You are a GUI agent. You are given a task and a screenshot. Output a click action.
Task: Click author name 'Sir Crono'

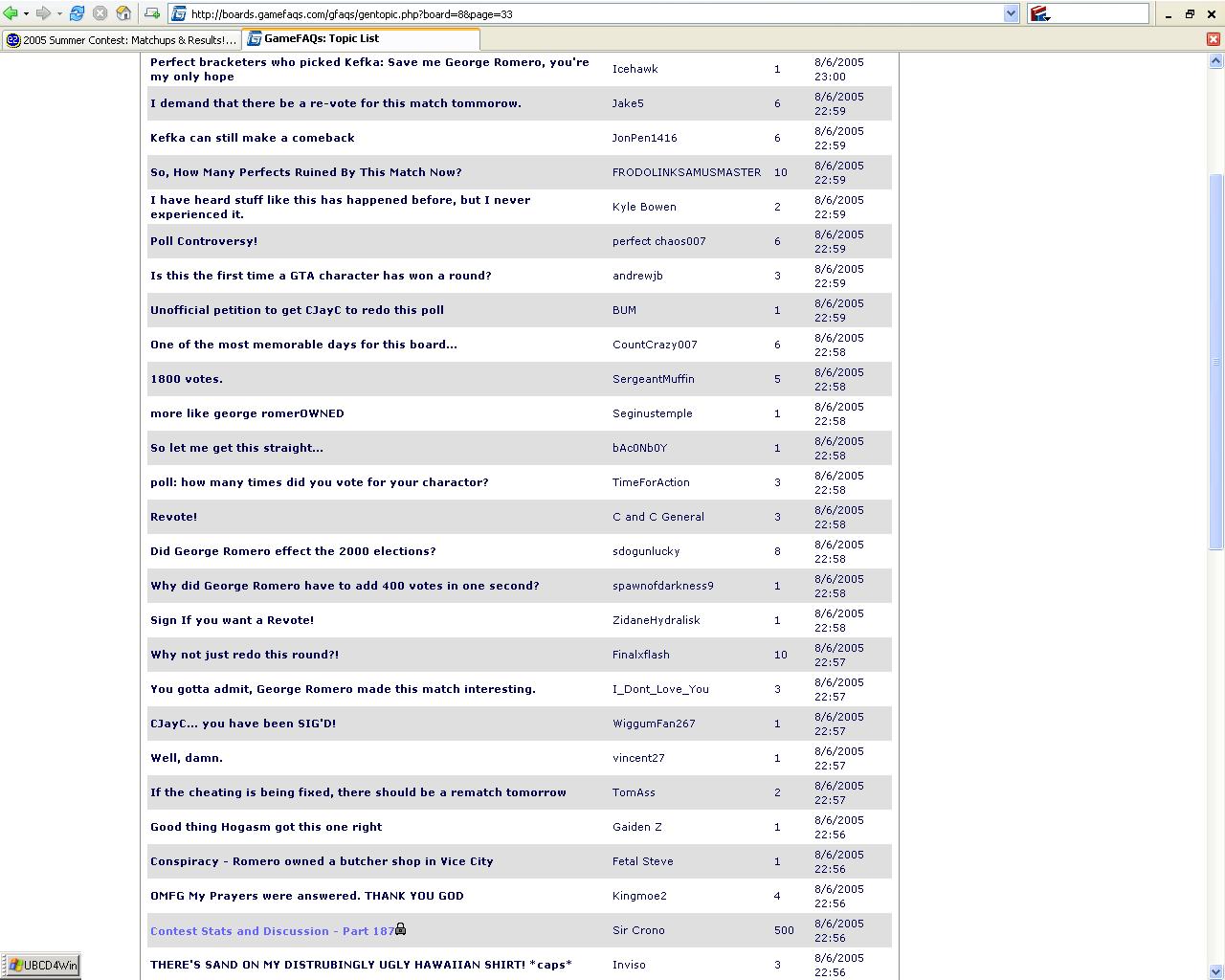pyautogui.click(x=638, y=930)
